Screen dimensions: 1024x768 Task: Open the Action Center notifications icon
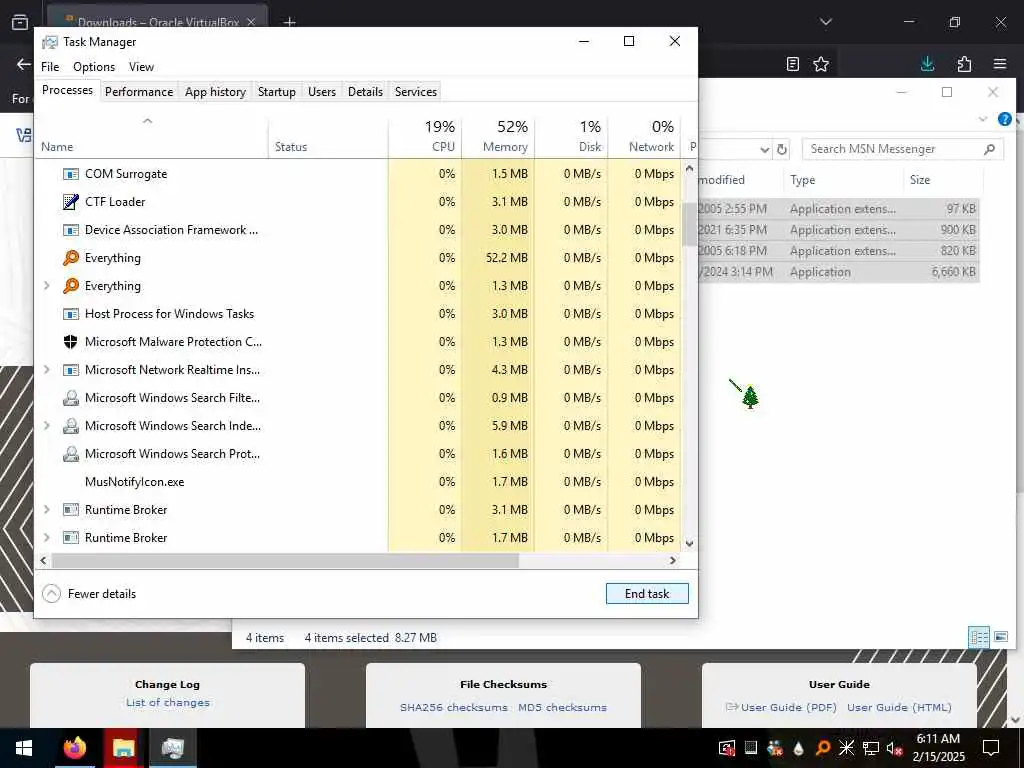point(991,748)
